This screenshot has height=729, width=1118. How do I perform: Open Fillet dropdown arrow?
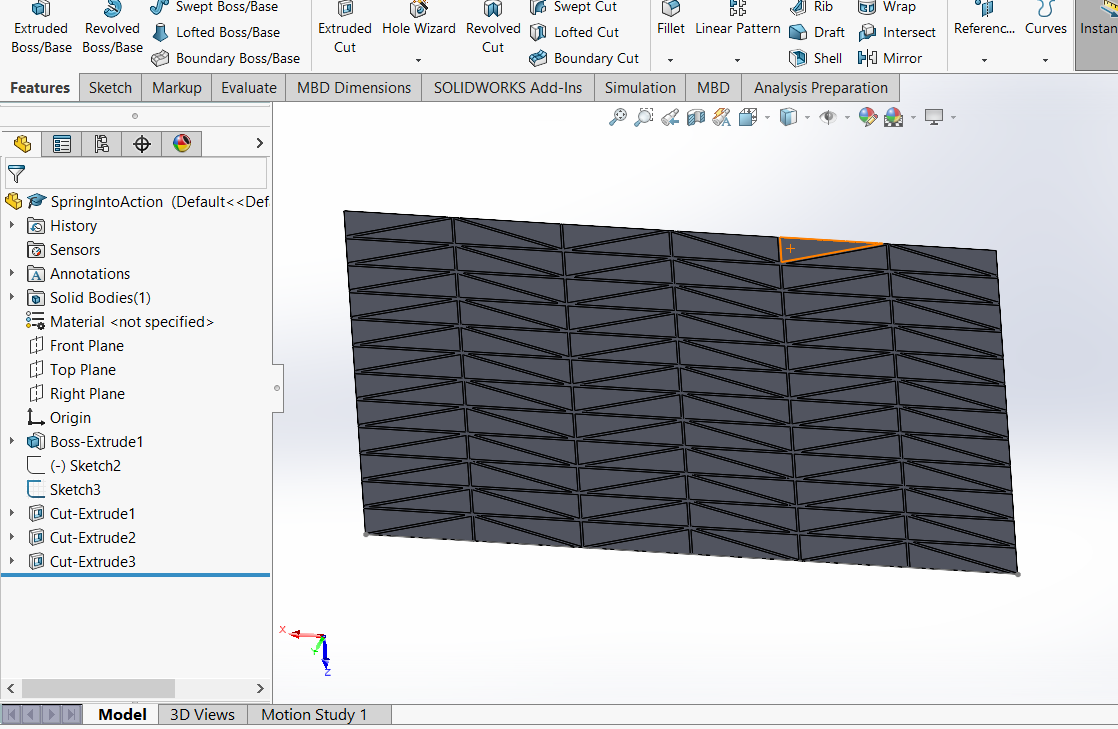click(x=670, y=61)
